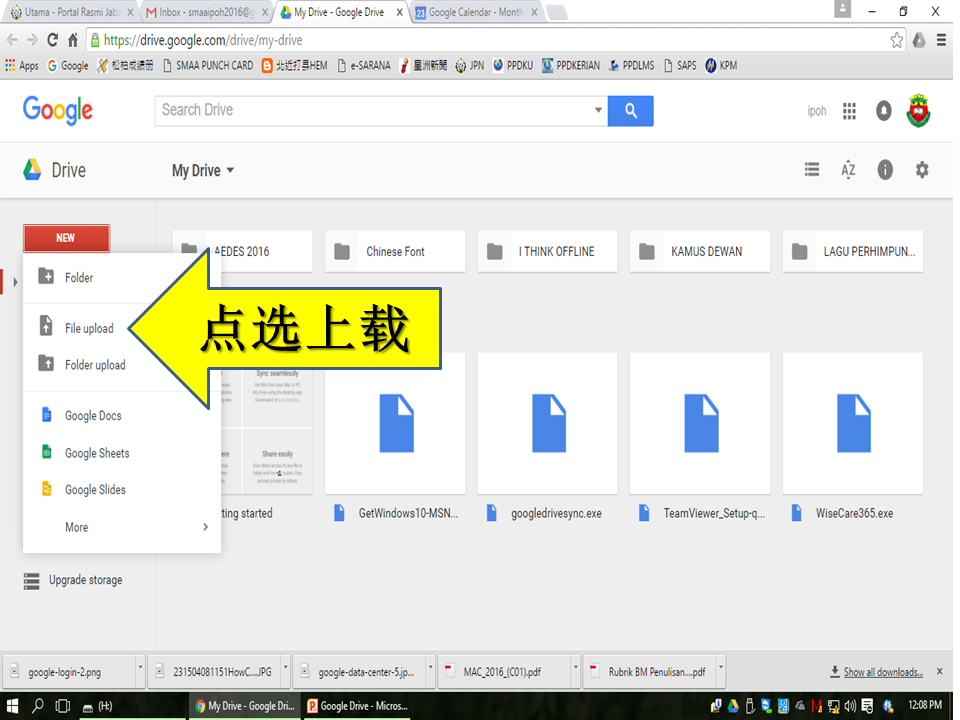The height and width of the screenshot is (720, 960).
Task: Open Windows taskbar search icon
Action: [x=37, y=706]
